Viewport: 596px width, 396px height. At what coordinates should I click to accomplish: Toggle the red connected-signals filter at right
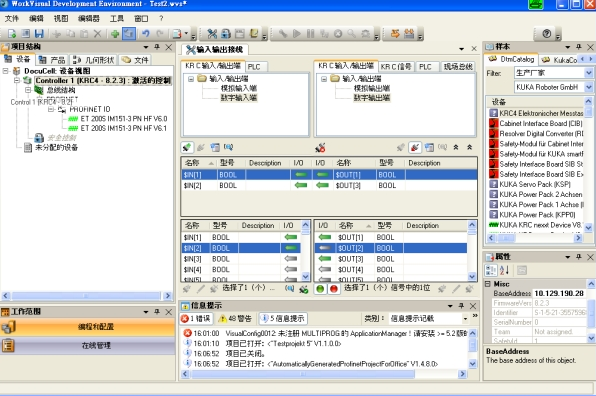[415, 147]
